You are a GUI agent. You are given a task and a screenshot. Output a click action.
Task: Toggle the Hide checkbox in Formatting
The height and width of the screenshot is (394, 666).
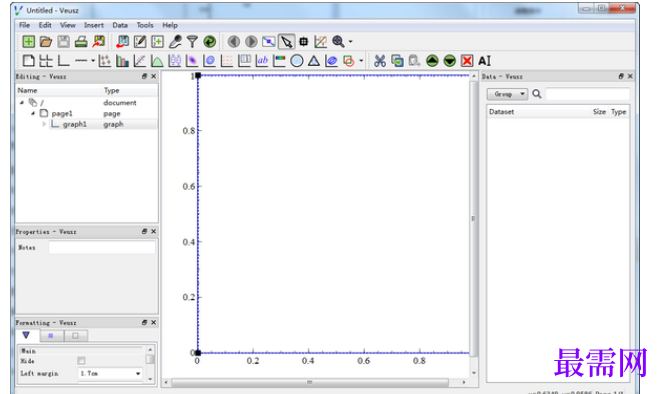[81, 361]
